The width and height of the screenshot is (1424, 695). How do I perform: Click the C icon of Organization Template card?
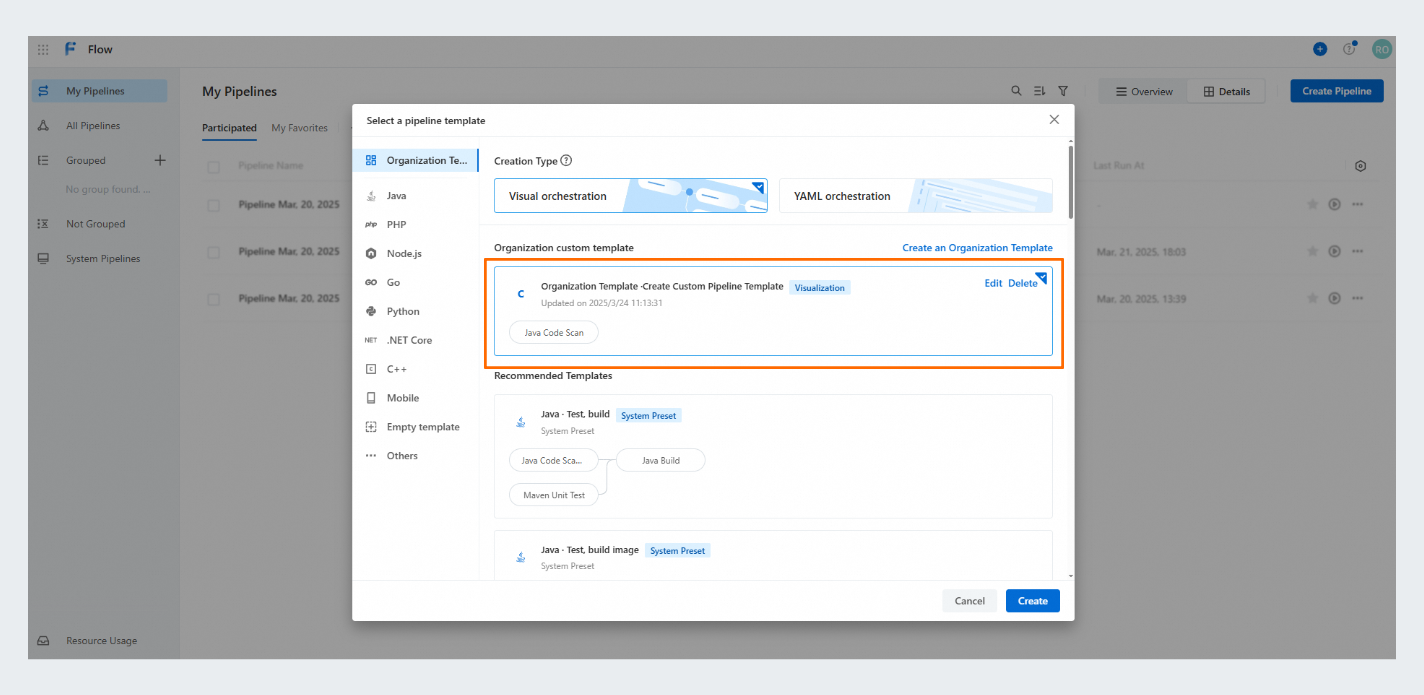[521, 294]
